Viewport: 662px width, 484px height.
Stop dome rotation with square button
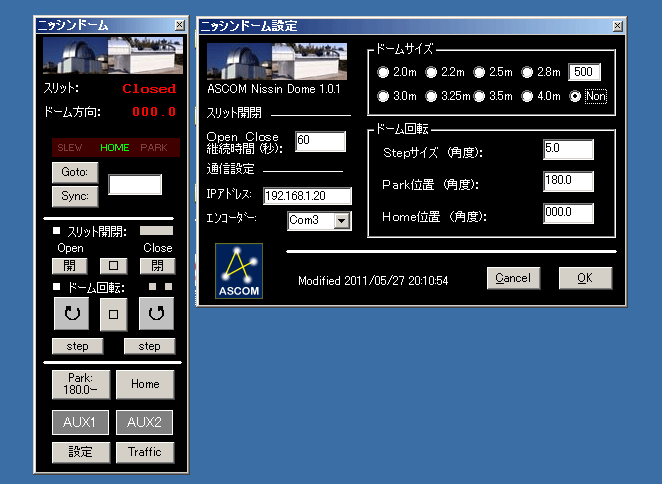pyautogui.click(x=113, y=314)
